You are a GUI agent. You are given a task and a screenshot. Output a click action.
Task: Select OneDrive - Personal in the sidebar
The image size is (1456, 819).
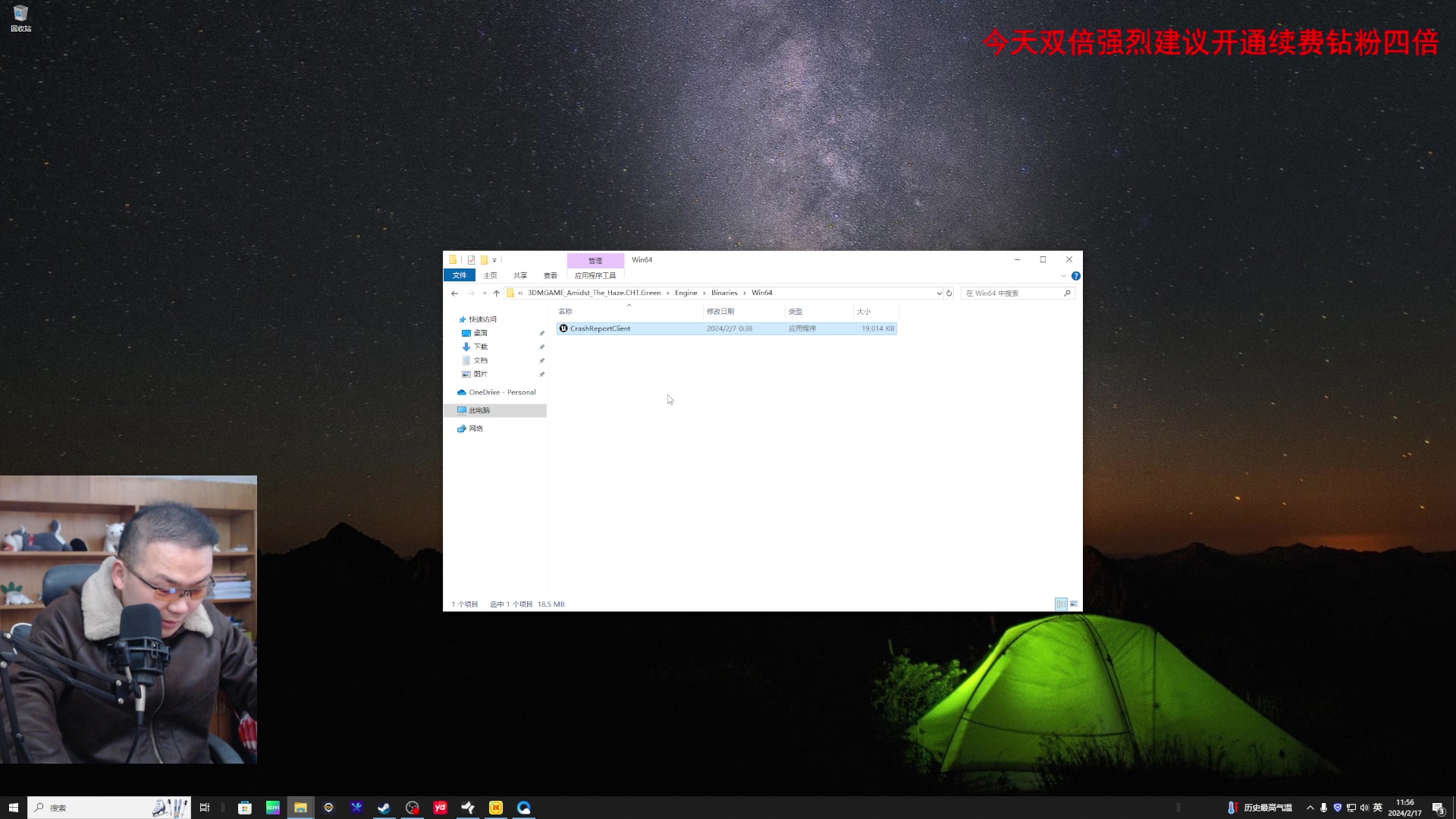click(500, 392)
